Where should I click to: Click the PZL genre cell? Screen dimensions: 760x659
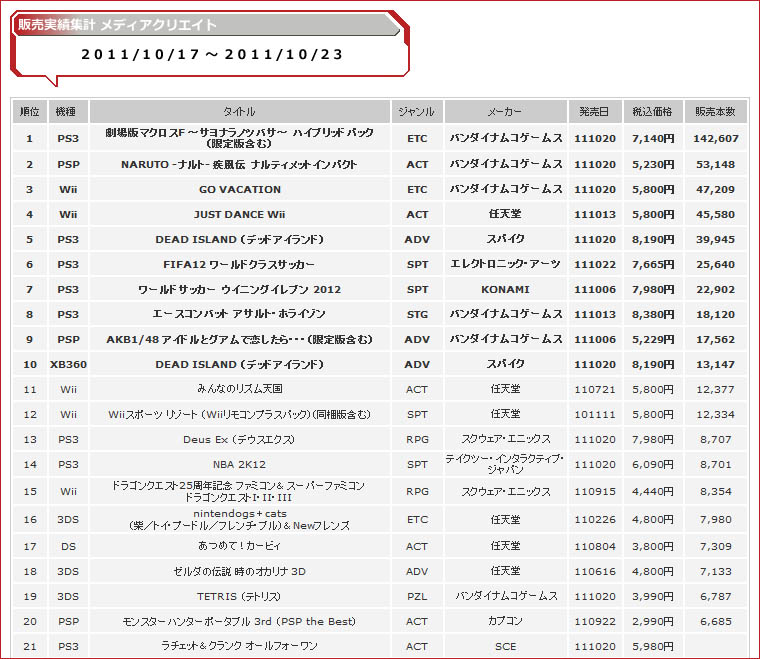coord(417,596)
